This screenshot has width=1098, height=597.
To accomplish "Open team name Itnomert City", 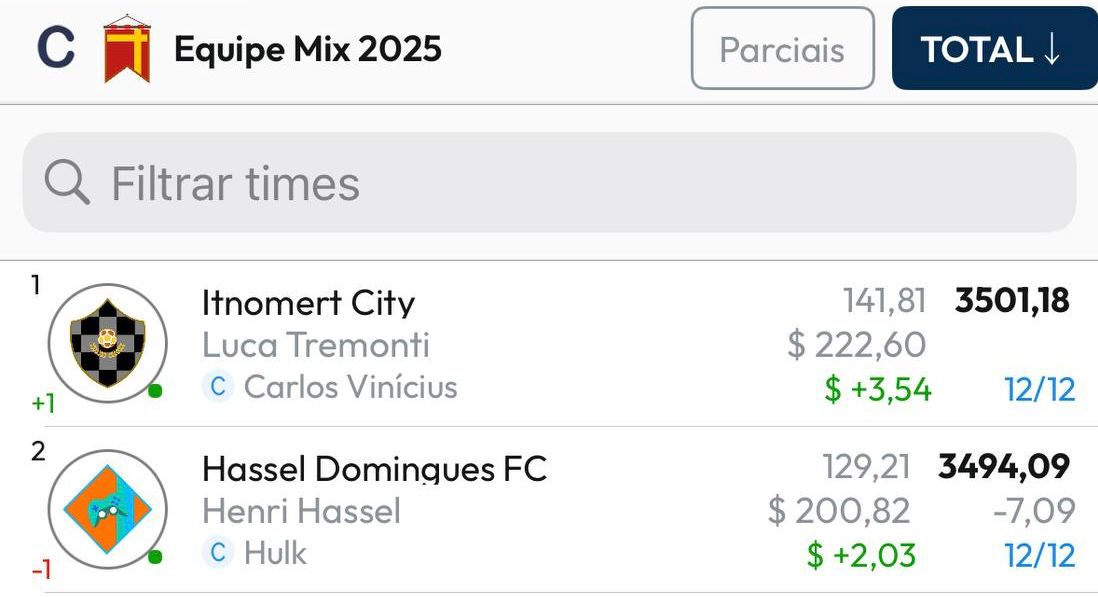I will [308, 303].
